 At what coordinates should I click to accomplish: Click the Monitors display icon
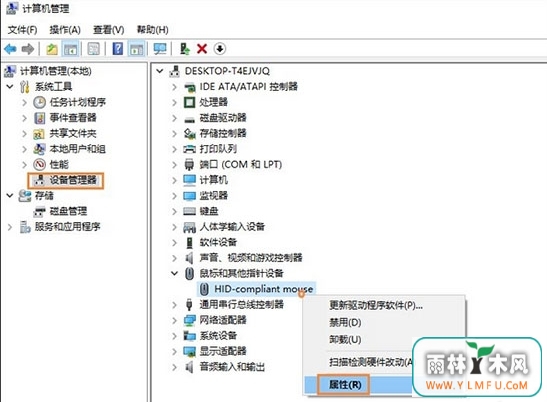[189, 196]
